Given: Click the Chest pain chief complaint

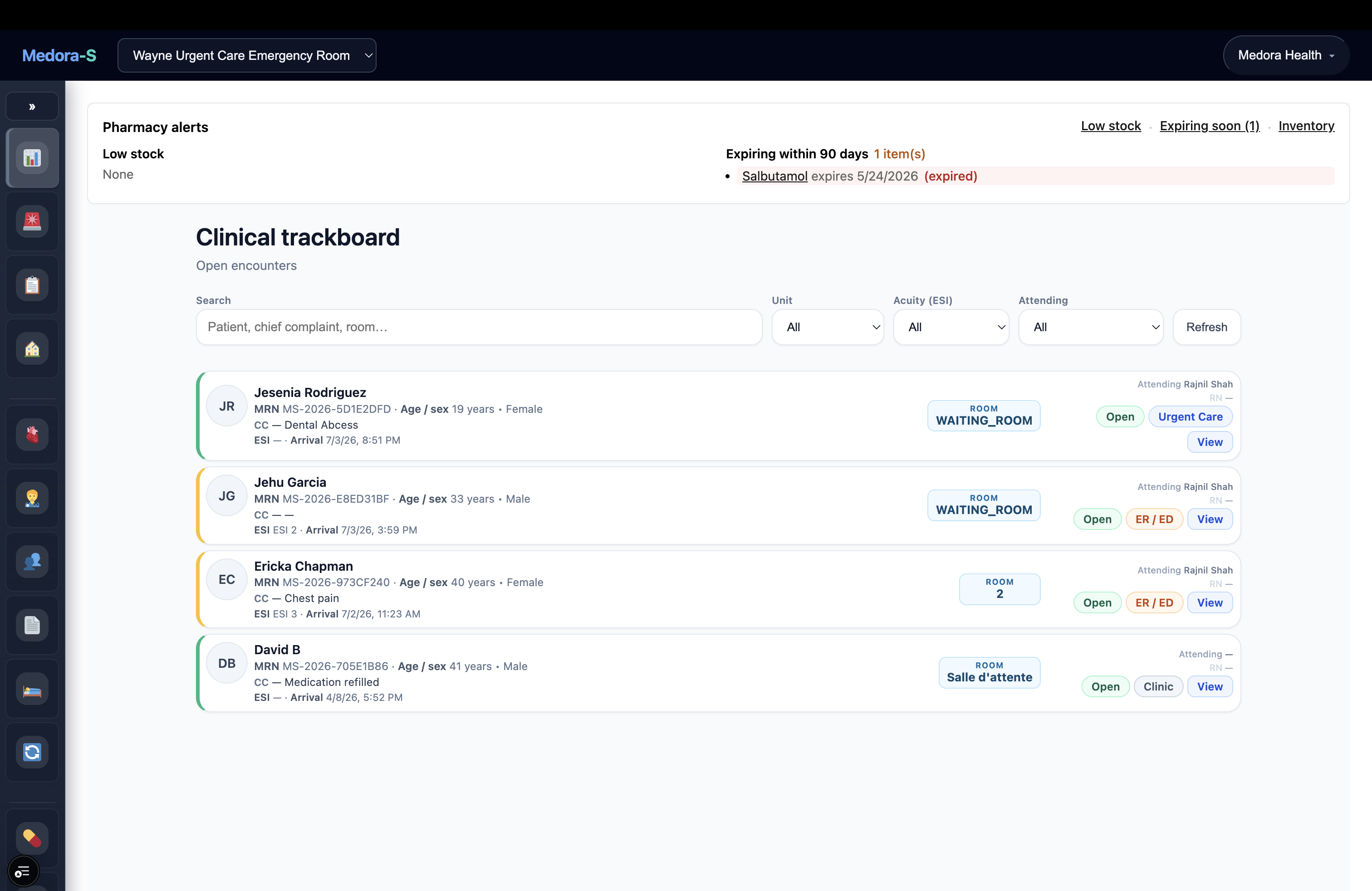Looking at the screenshot, I should click(x=311, y=598).
